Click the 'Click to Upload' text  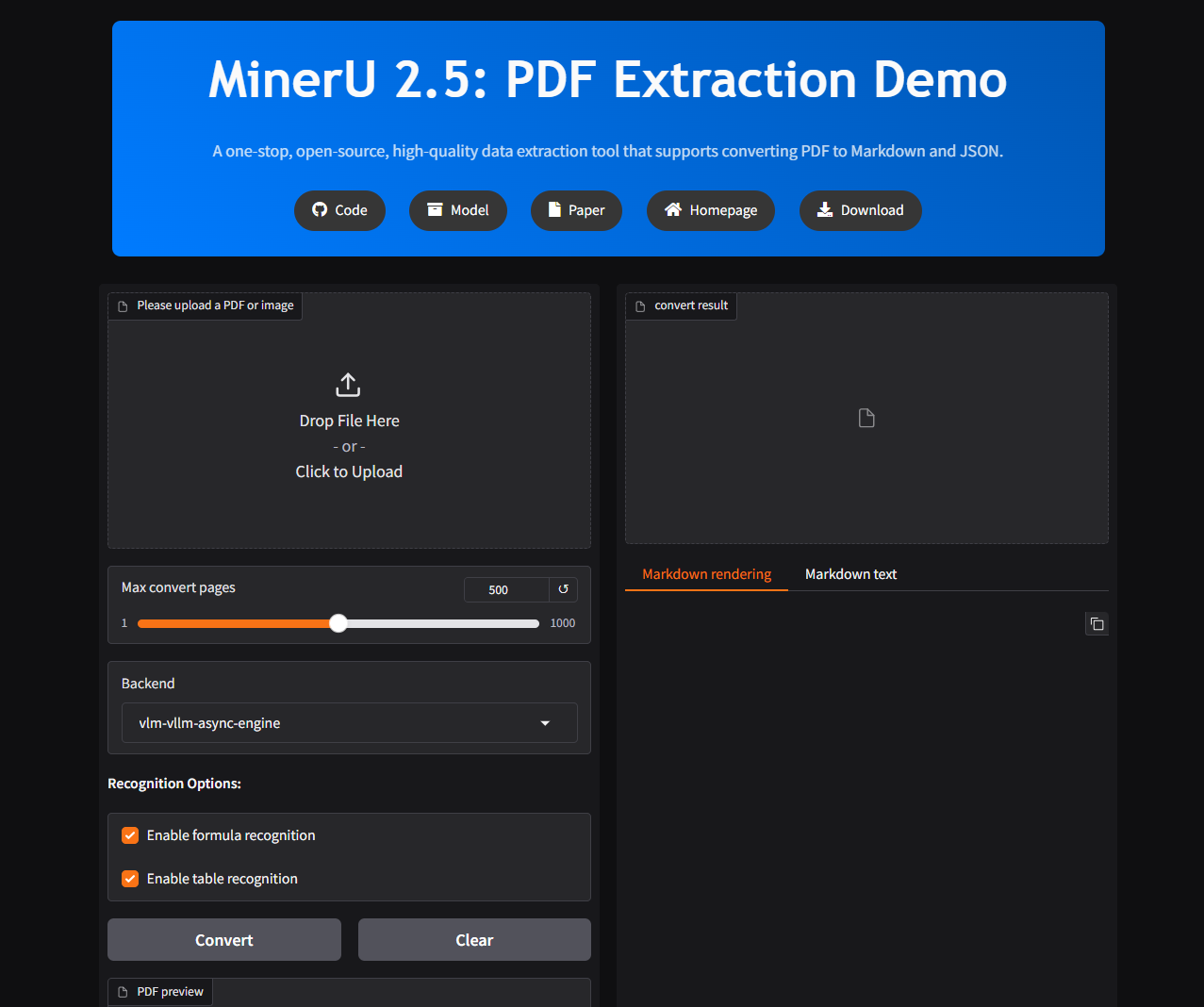[349, 471]
